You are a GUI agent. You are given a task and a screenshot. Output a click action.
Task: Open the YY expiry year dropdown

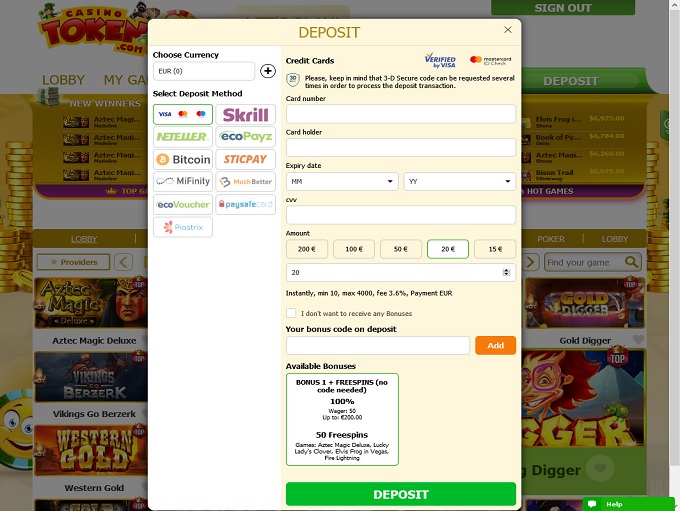point(459,181)
